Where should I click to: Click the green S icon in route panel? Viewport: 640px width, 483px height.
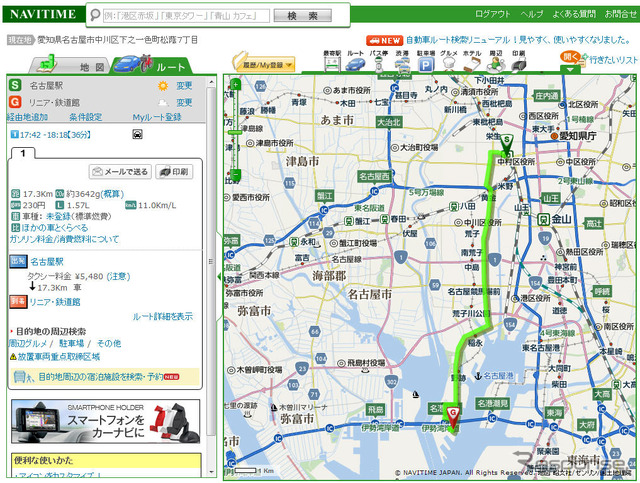[x=15, y=85]
